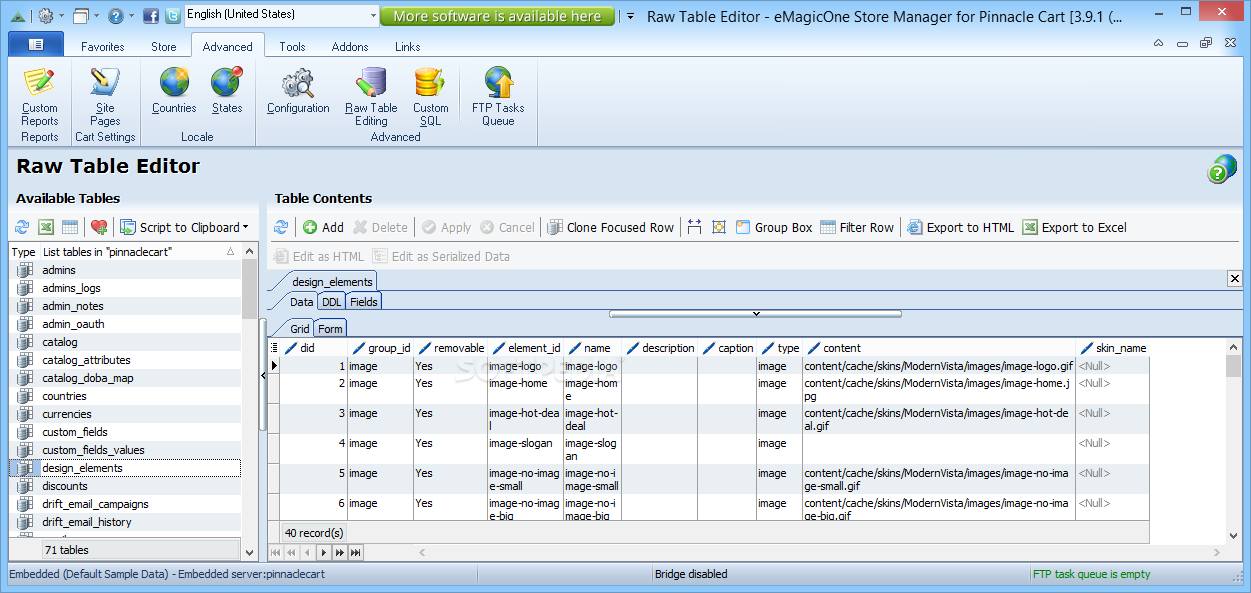Click Export to Excel
Screen dimensions: 1251x593
click(1074, 227)
